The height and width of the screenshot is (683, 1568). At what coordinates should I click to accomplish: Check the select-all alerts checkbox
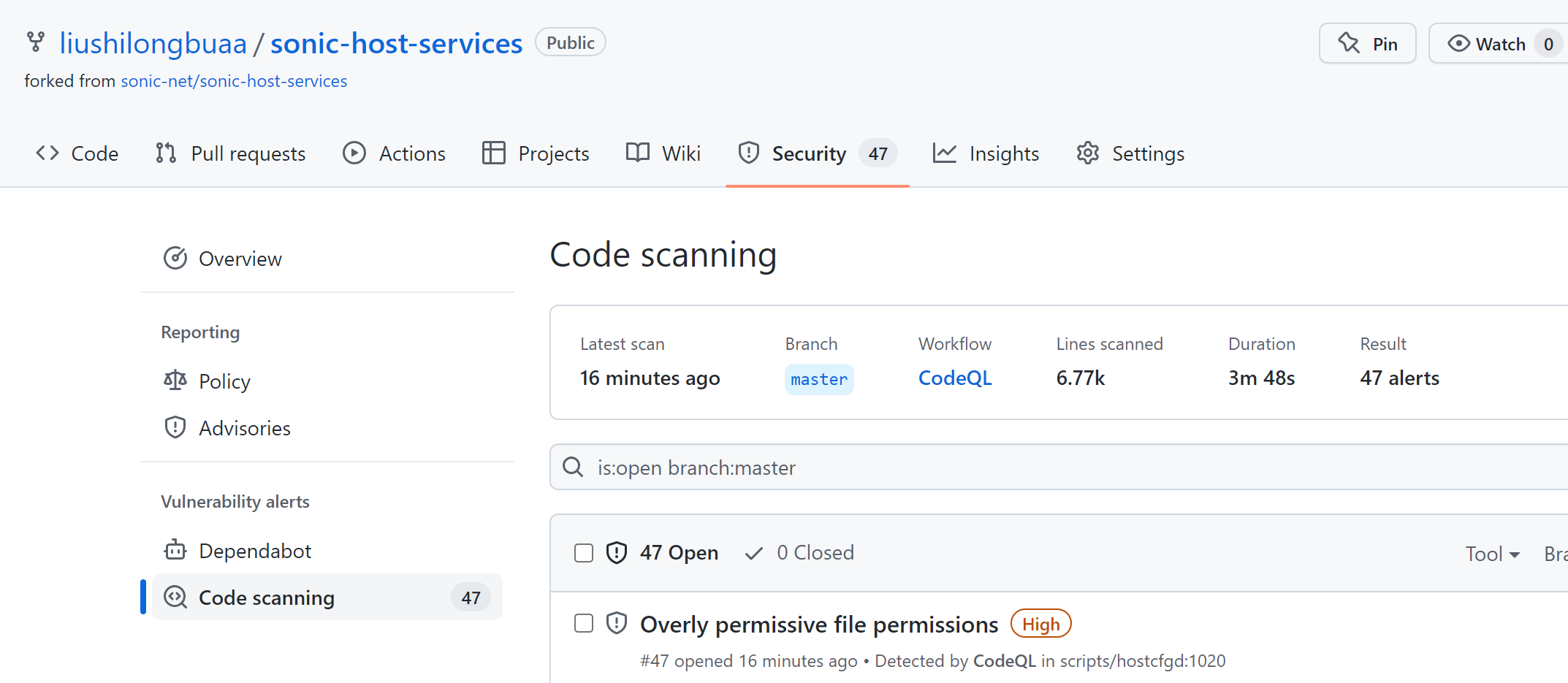(583, 553)
